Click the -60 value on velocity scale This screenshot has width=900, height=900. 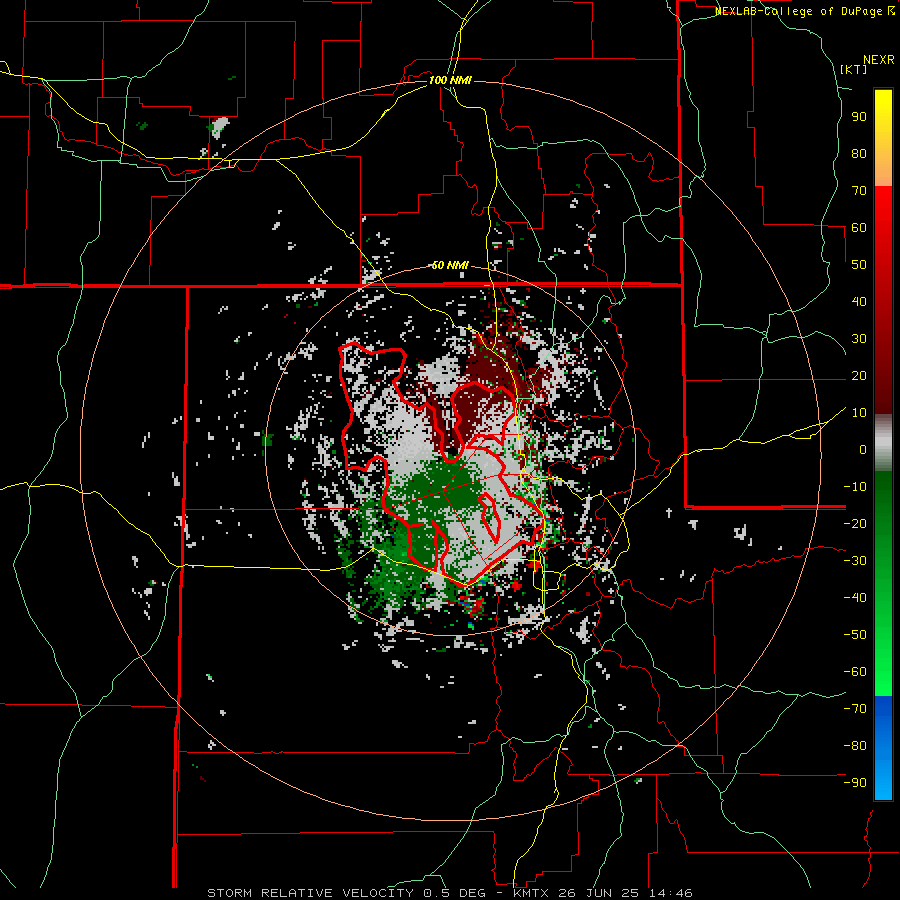coord(855,672)
